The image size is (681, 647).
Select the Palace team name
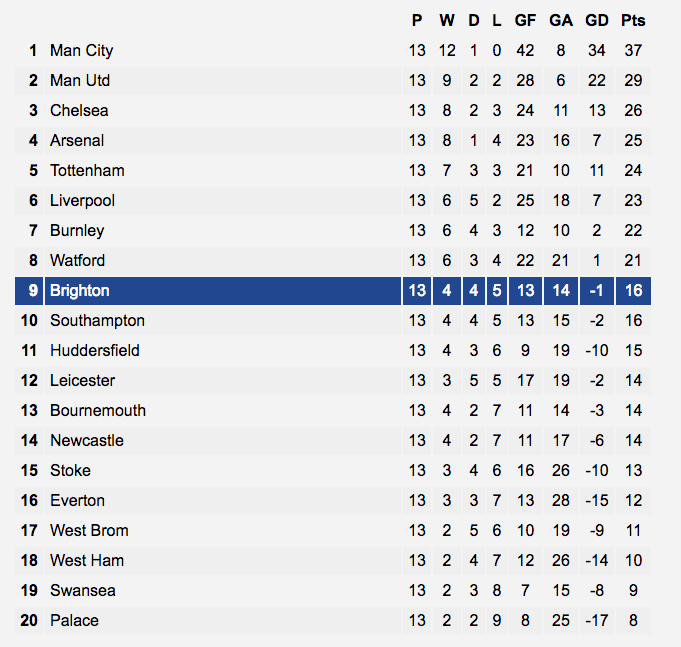coord(74,620)
